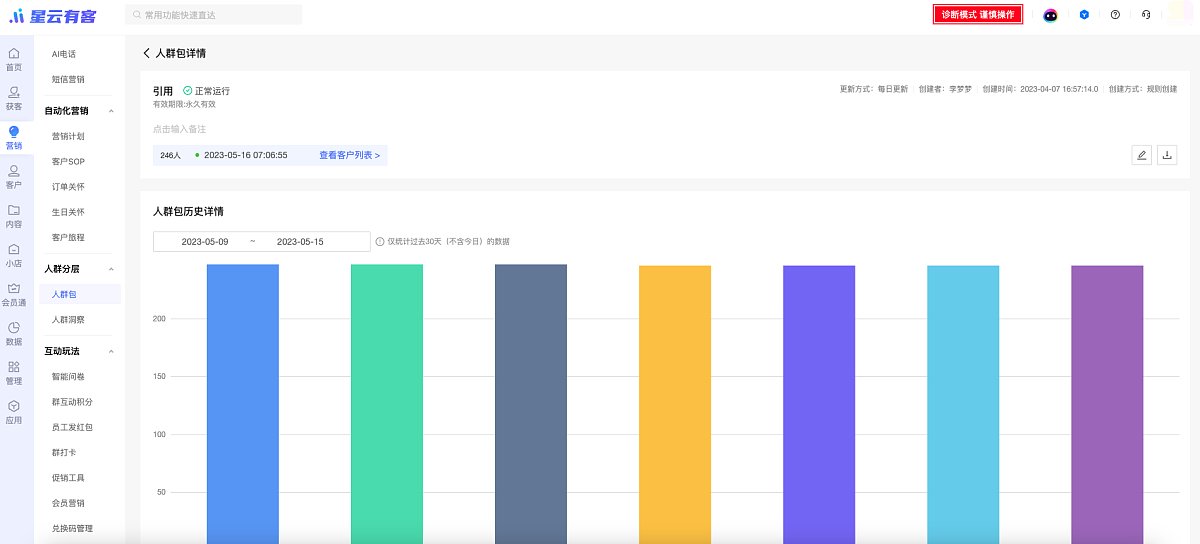Image resolution: width=1200 pixels, height=544 pixels.
Task: Click the 点击输入备注 remark field
Action: [x=180, y=129]
